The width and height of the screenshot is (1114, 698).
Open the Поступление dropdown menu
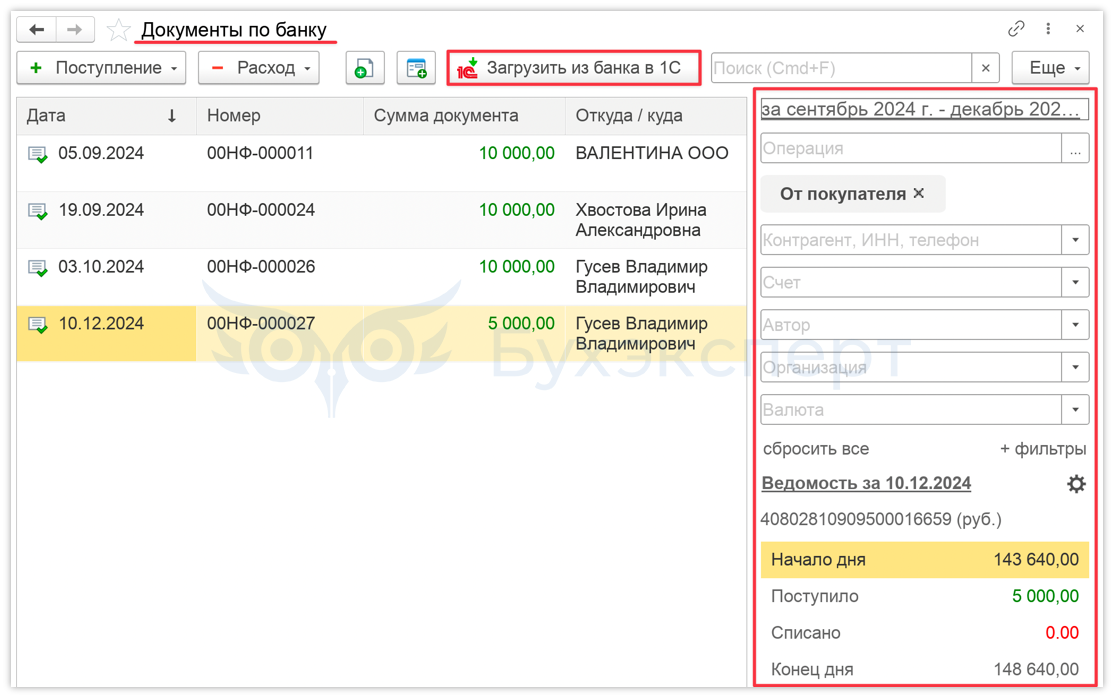tap(101, 68)
